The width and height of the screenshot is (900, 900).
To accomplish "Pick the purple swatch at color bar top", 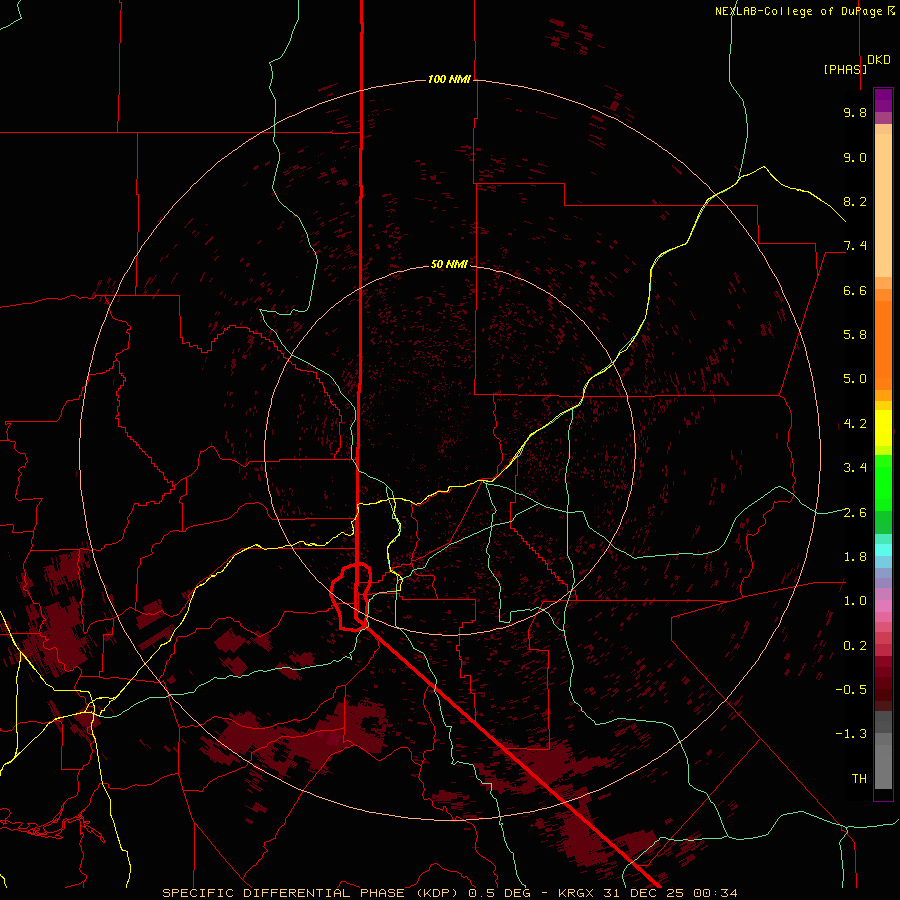I will coord(883,100).
